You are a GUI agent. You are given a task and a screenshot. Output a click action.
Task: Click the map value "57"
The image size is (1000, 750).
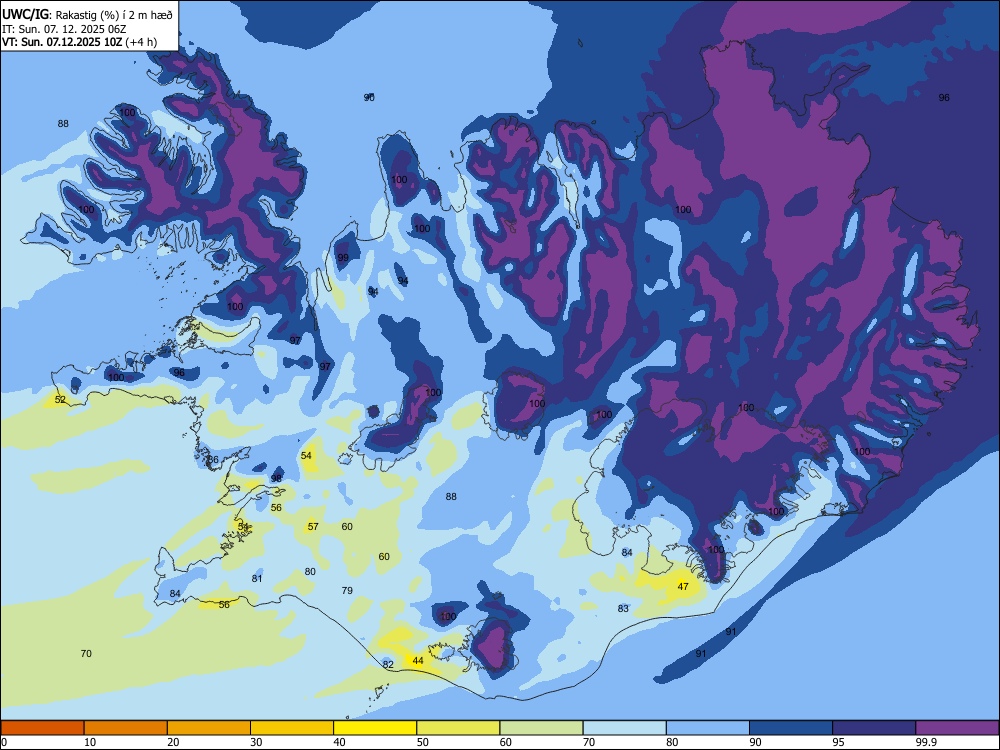pyautogui.click(x=313, y=527)
